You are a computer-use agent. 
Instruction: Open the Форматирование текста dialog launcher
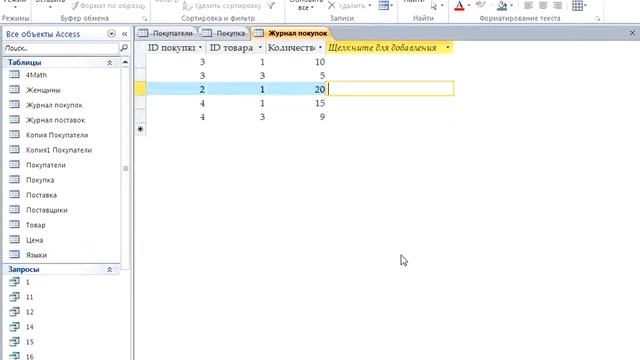click(598, 19)
